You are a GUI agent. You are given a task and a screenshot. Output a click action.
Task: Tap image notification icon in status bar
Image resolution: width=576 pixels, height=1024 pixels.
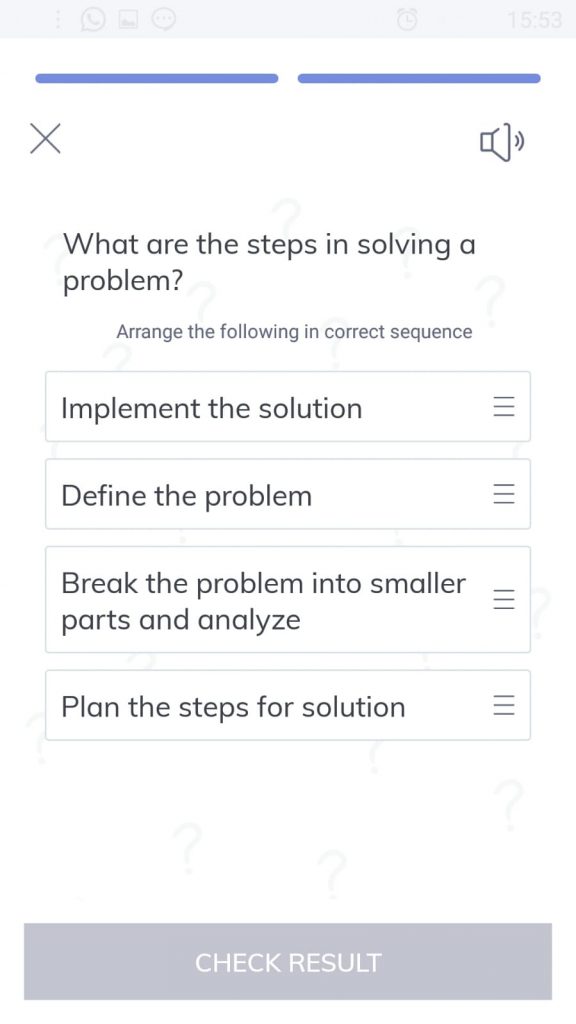(x=128, y=20)
